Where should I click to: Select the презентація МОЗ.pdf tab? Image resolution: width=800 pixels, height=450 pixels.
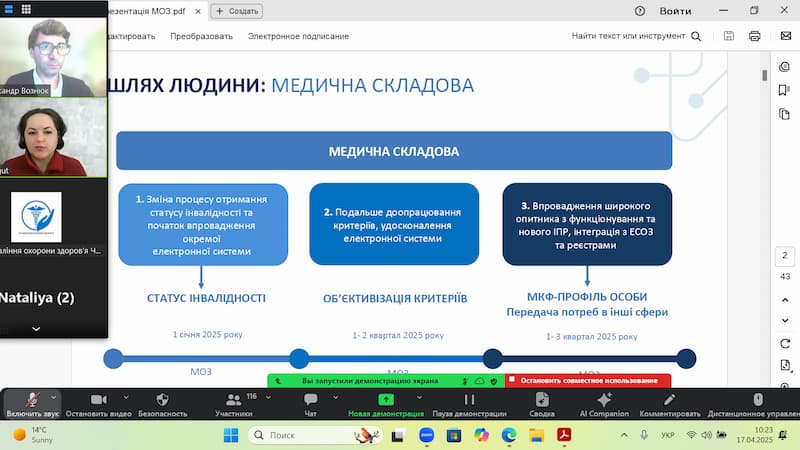click(x=148, y=11)
